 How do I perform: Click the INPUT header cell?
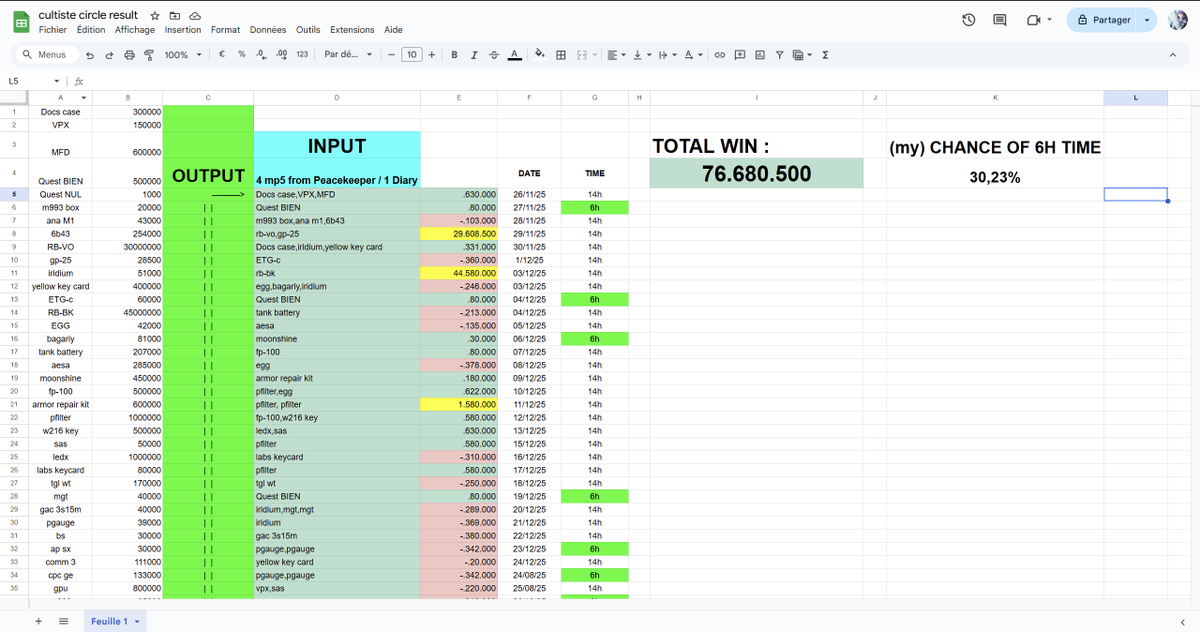[x=336, y=145]
